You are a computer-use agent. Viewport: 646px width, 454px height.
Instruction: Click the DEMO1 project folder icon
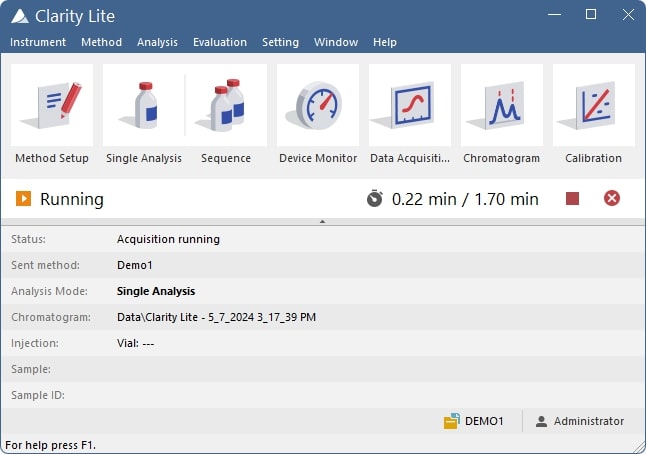pyautogui.click(x=452, y=421)
